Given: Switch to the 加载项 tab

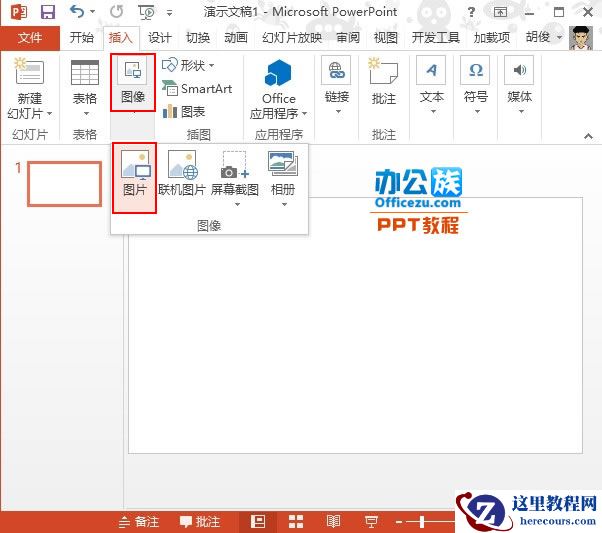Looking at the screenshot, I should click(x=492, y=38).
